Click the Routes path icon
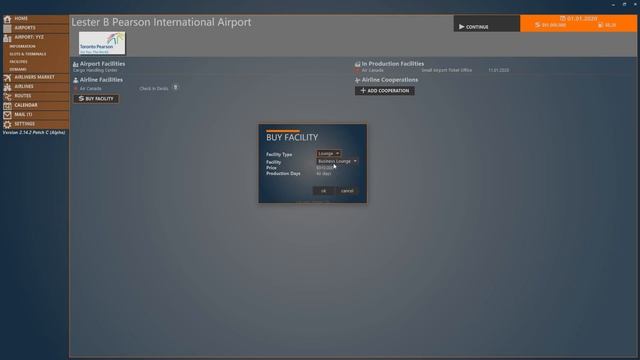Viewport: 640px width, 360px height. click(7, 96)
